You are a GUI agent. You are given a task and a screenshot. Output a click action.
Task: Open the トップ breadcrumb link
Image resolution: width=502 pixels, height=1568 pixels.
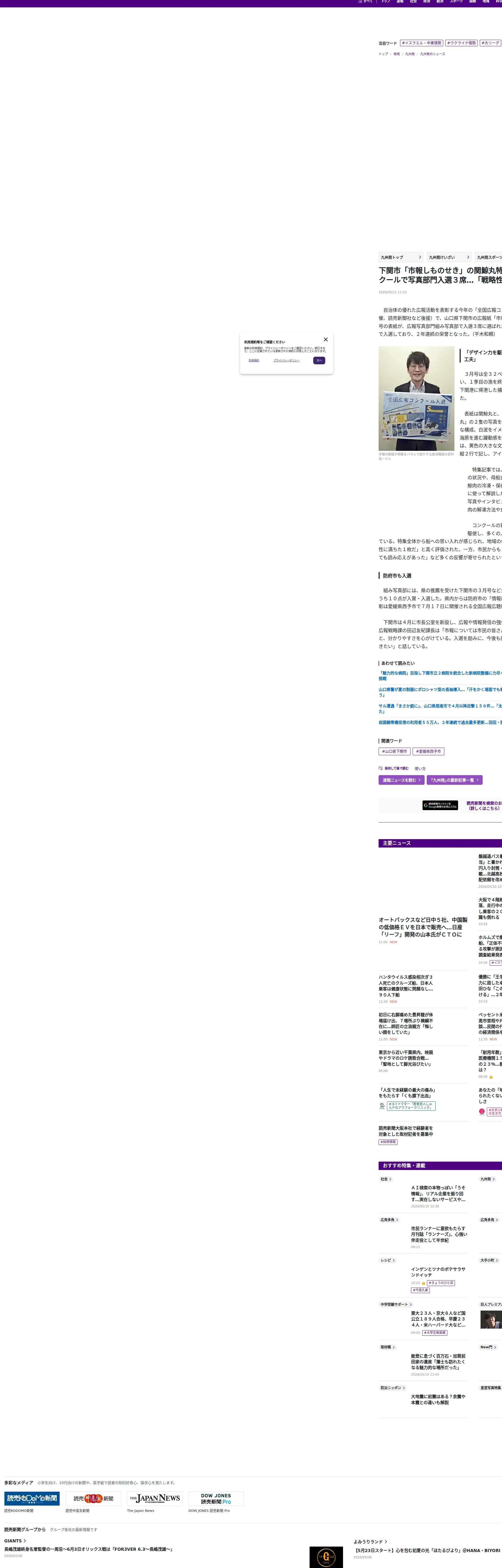(383, 54)
